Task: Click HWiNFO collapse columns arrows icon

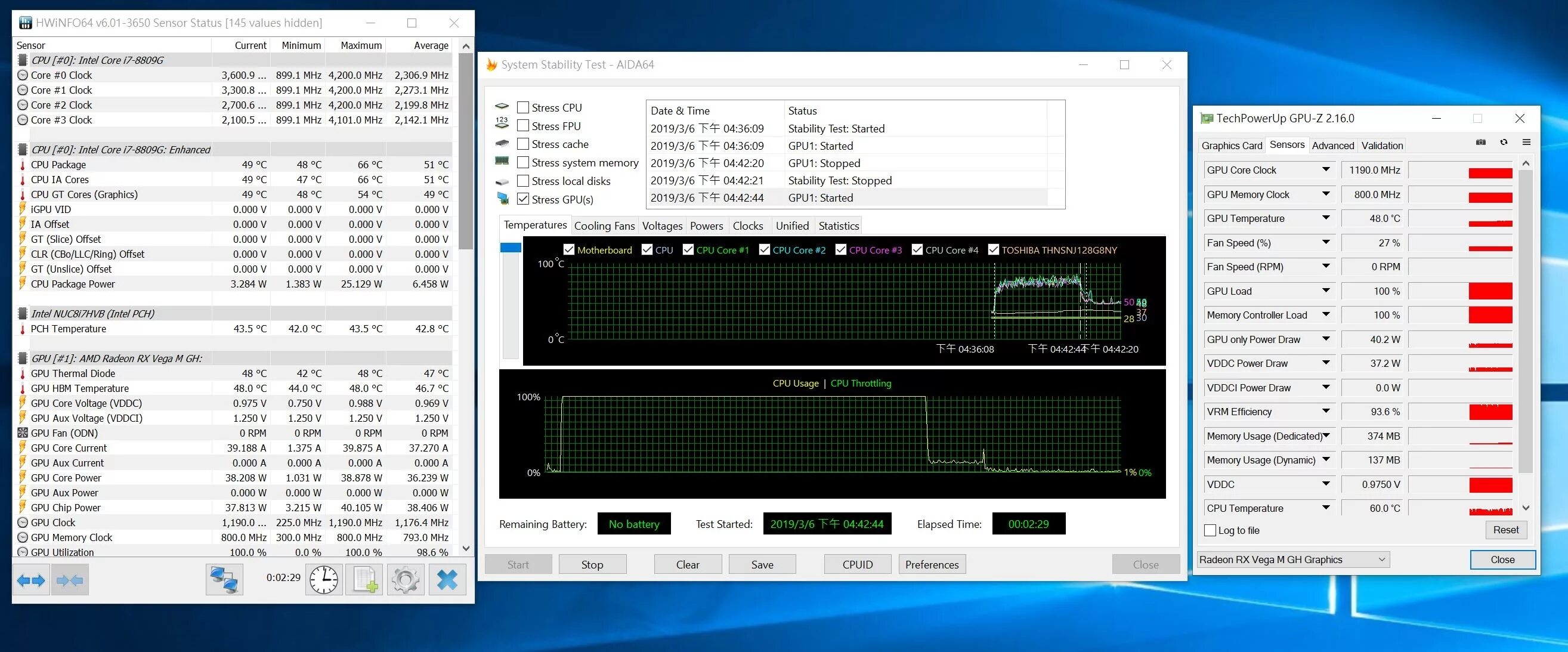Action: click(x=70, y=580)
